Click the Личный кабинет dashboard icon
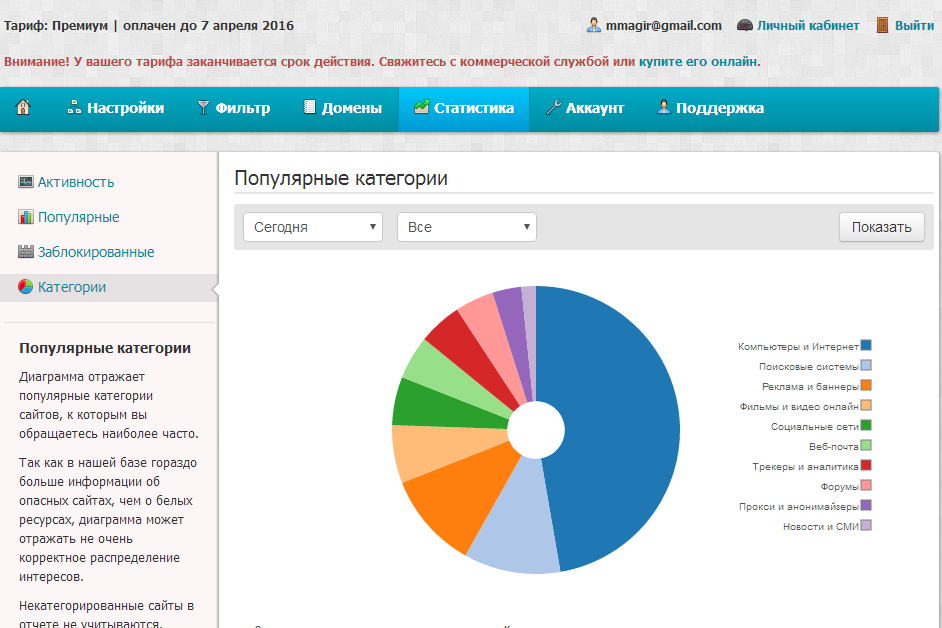 (745, 25)
